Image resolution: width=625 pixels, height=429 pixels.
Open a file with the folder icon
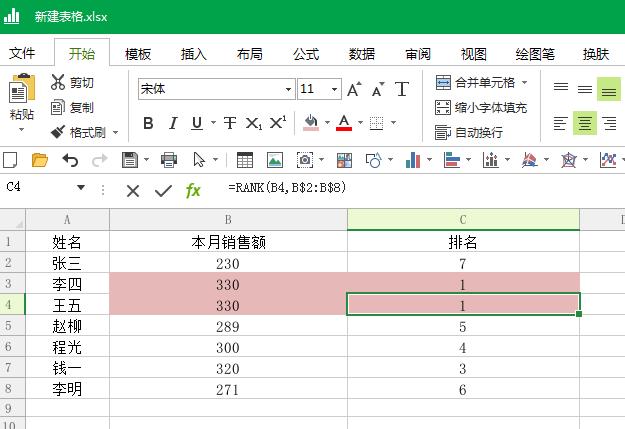coord(40,160)
